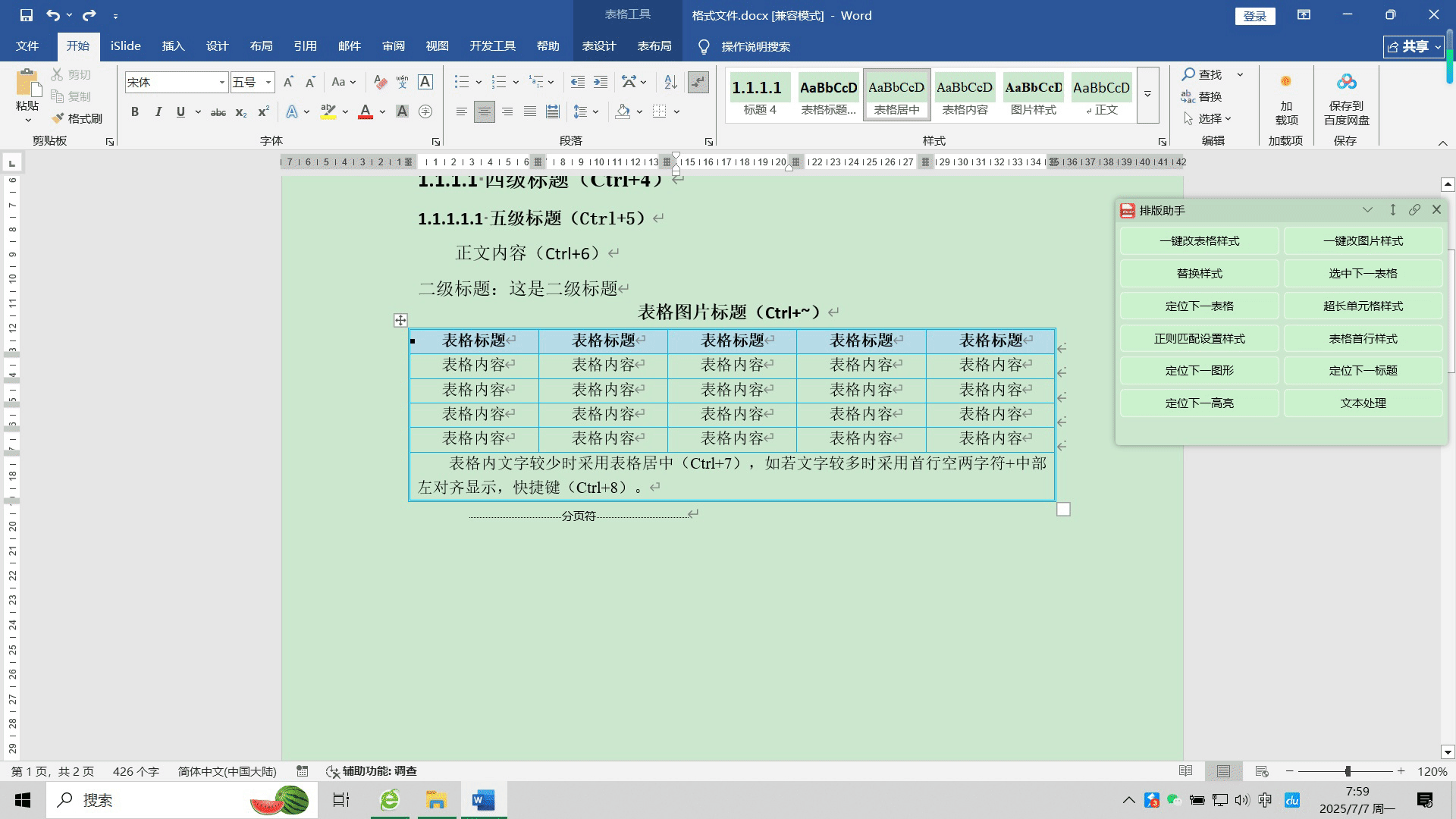Increase font size with the grow font icon

click(288, 82)
